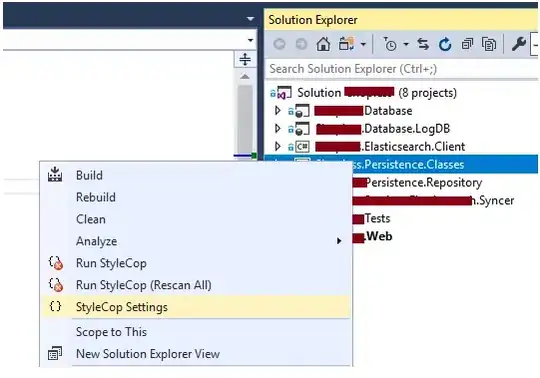Click the Home icon in Solution Explorer
The width and height of the screenshot is (540, 378).
(323, 44)
